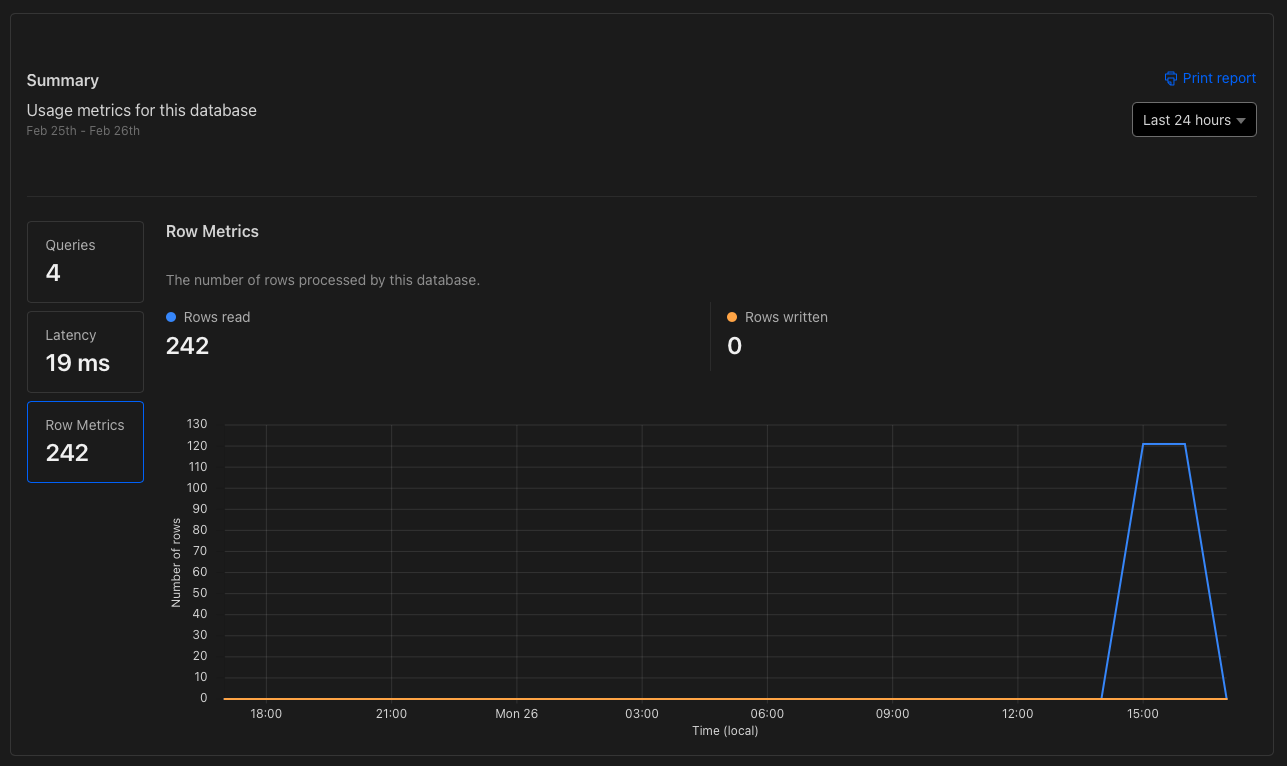Click the peak of the blue chart line

pyautogui.click(x=1163, y=443)
